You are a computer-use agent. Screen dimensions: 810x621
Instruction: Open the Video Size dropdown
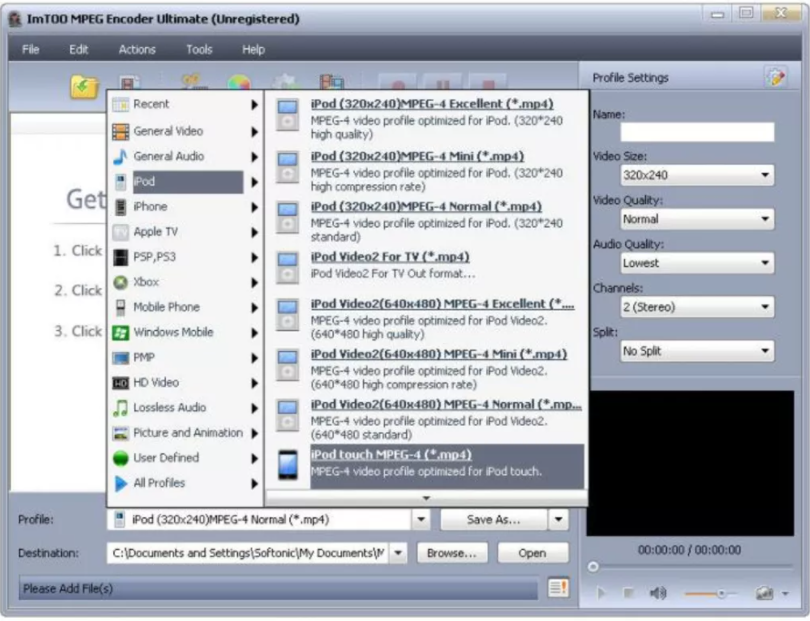(x=697, y=175)
